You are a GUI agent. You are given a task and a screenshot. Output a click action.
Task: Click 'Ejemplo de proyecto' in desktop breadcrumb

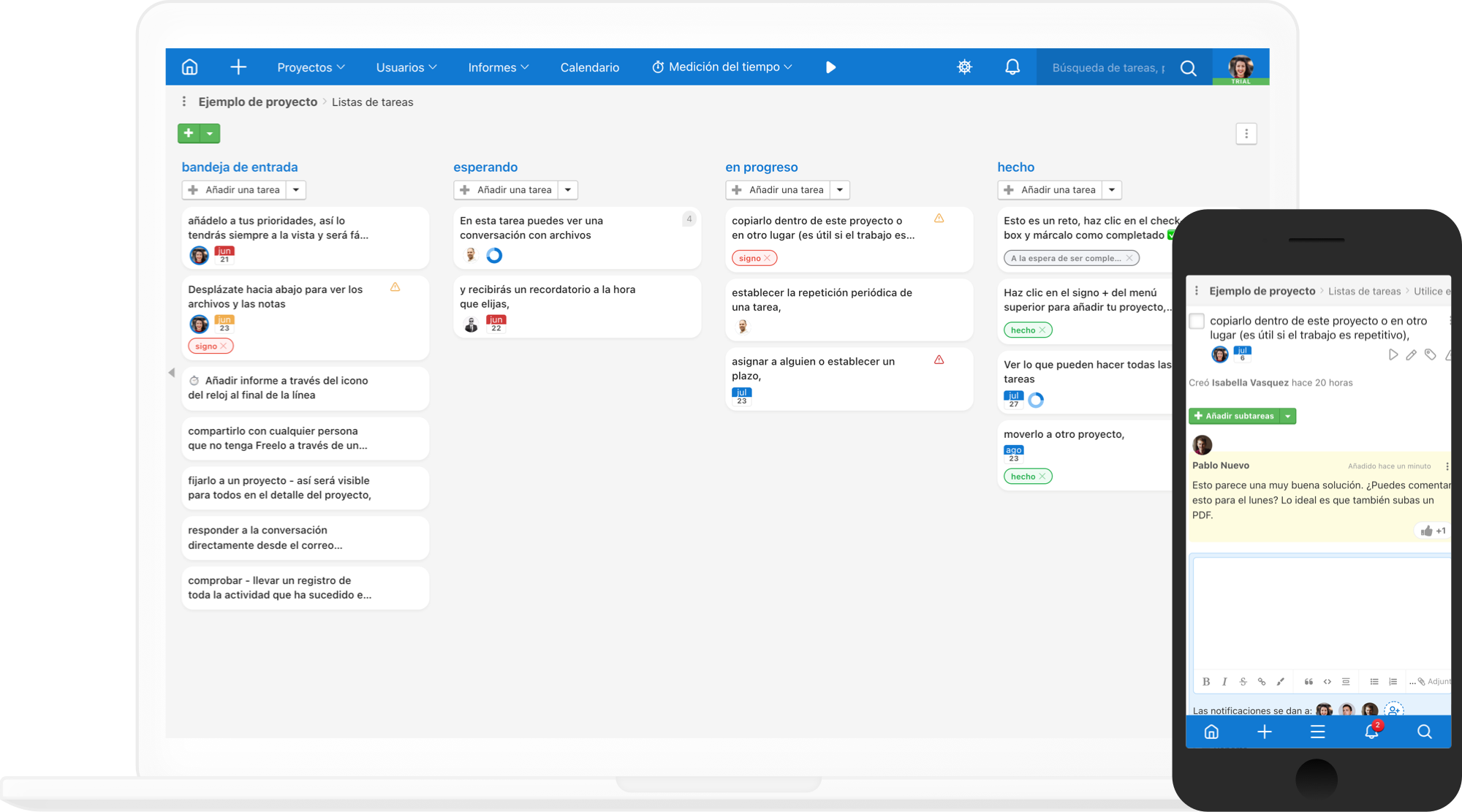click(x=258, y=102)
